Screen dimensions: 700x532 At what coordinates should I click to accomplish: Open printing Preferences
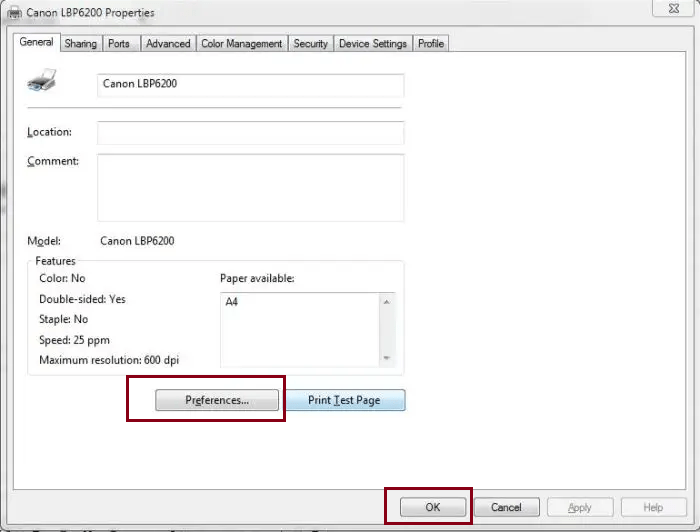(217, 400)
